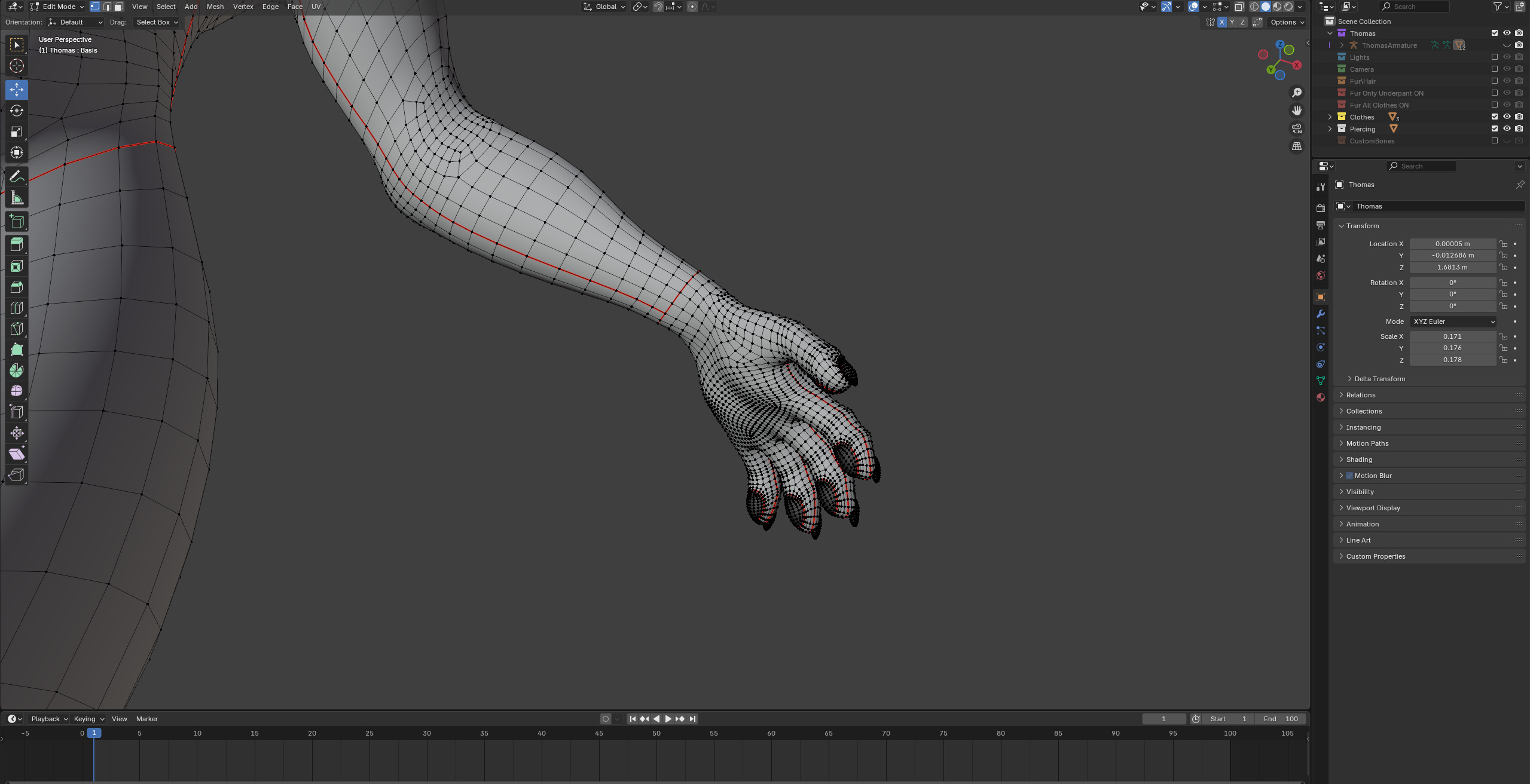Hide the Clothes collection in the viewport
Screen dimensions: 1530x784
click(x=1507, y=117)
